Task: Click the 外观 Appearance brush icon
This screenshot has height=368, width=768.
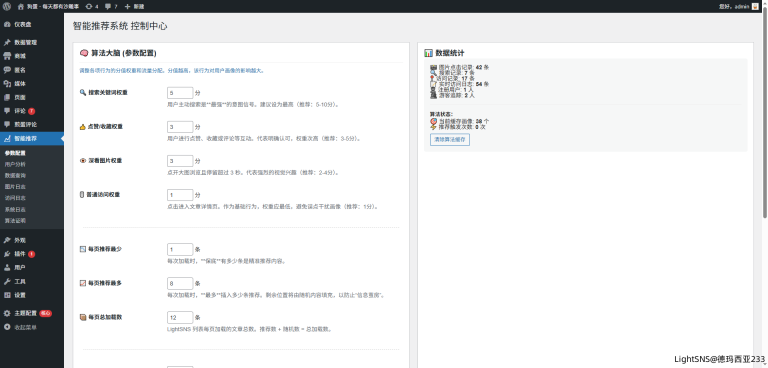Action: click(7, 241)
